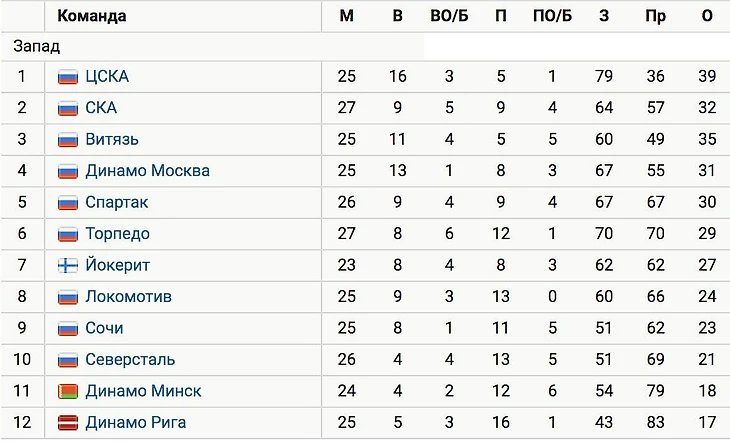Click the flag icon next to СКА
The width and height of the screenshot is (730, 443).
[x=68, y=108]
